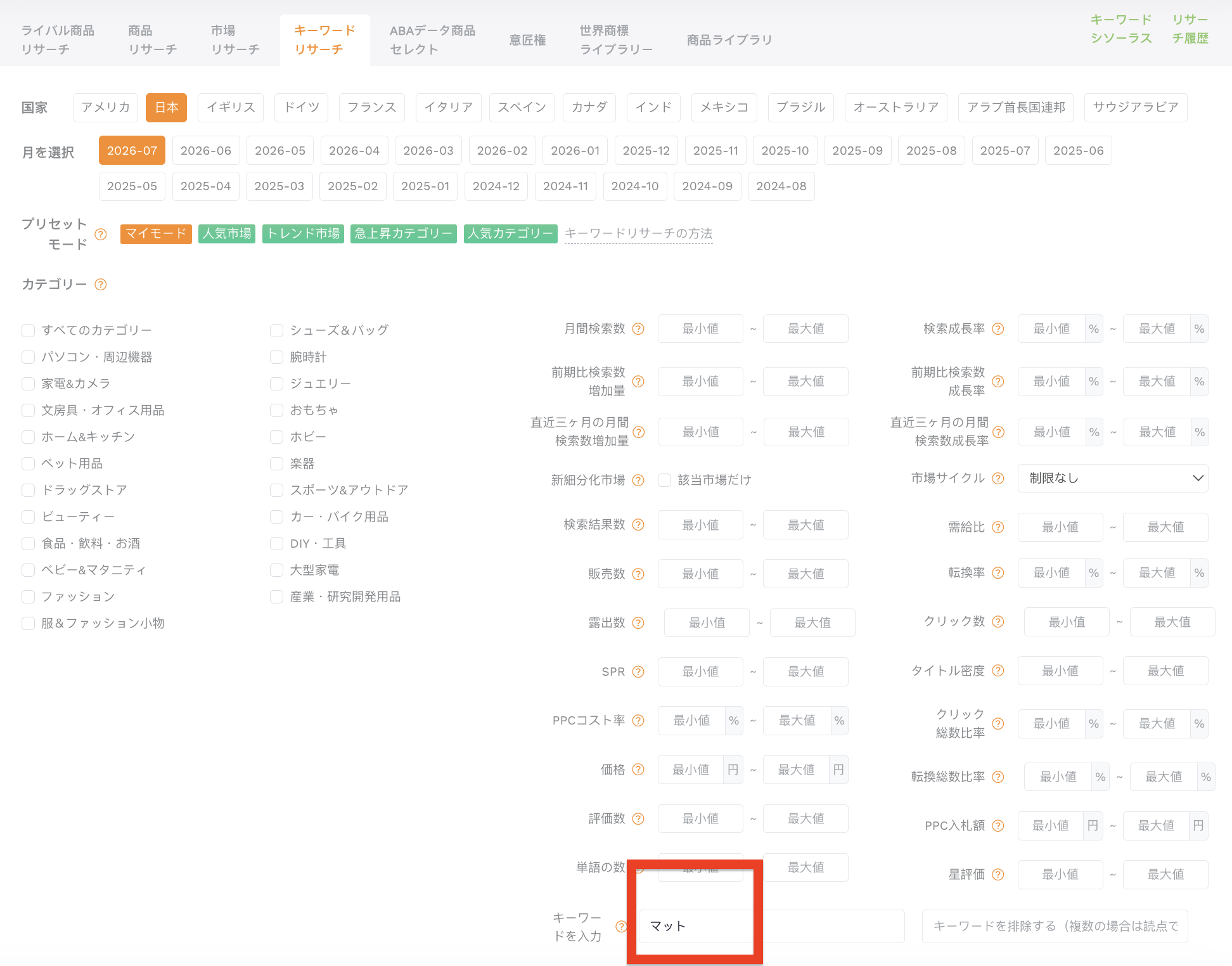Click help icon for 評価数
The image size is (1232, 966).
638,819
